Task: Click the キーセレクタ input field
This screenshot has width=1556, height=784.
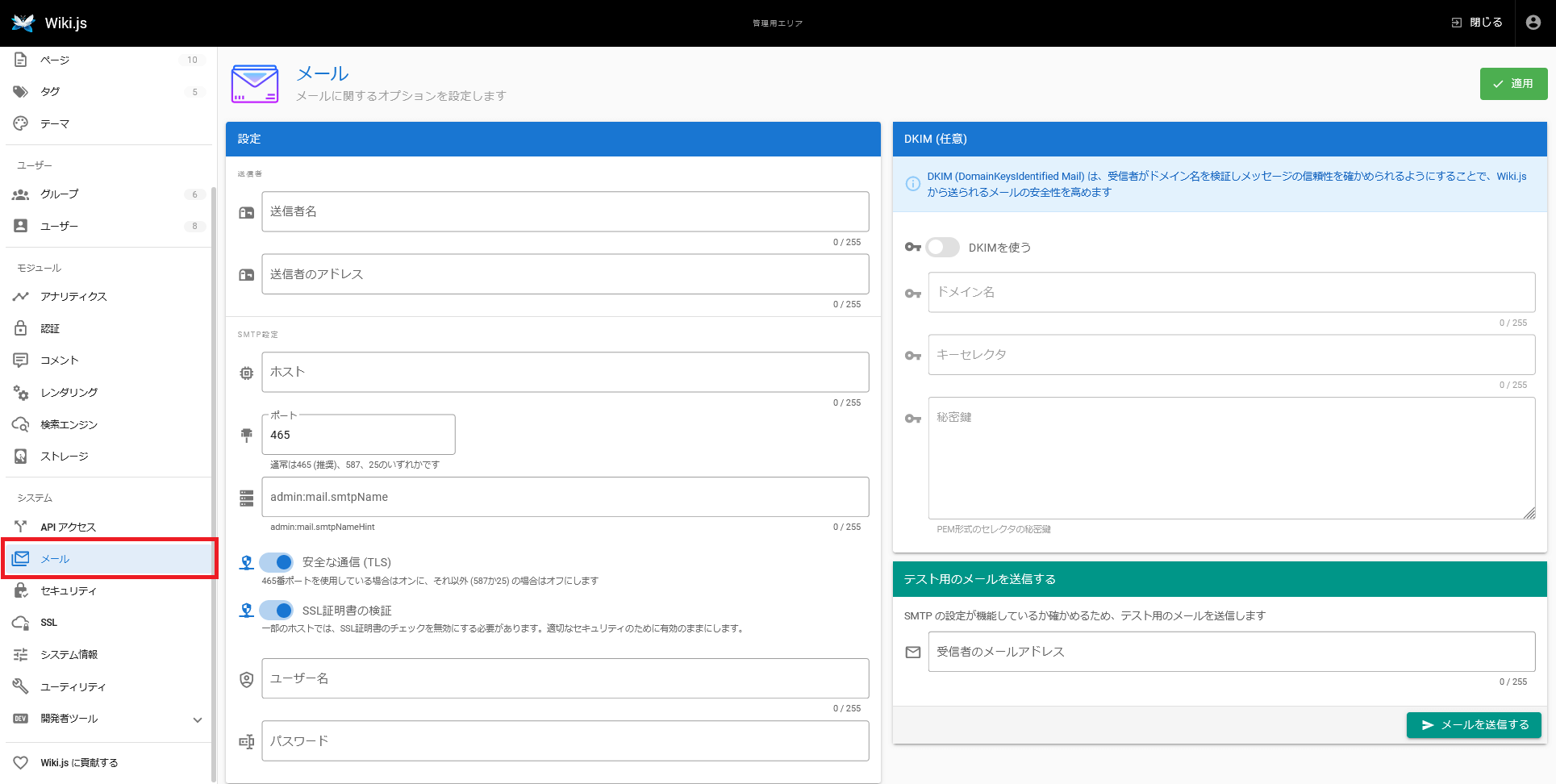Action: (1231, 355)
